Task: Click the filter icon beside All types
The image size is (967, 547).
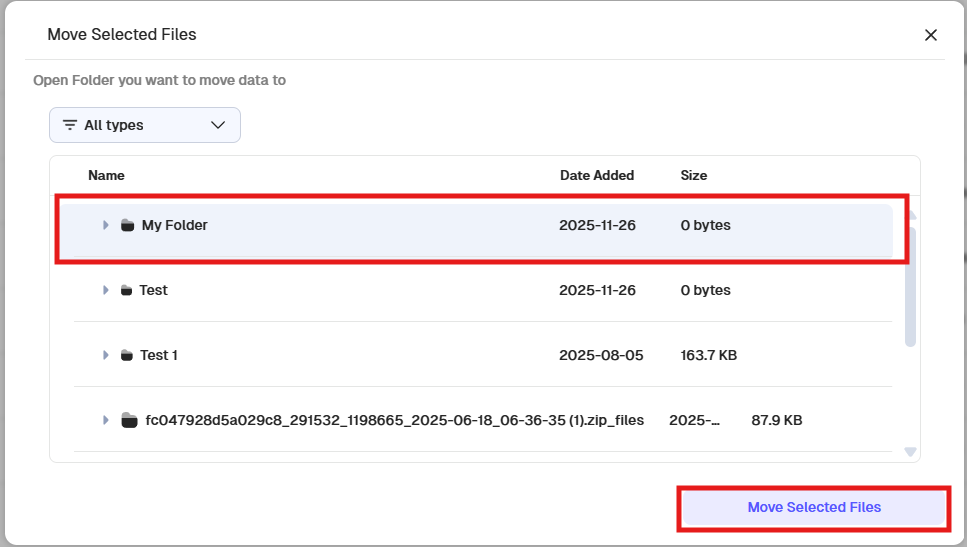Action: coord(70,125)
